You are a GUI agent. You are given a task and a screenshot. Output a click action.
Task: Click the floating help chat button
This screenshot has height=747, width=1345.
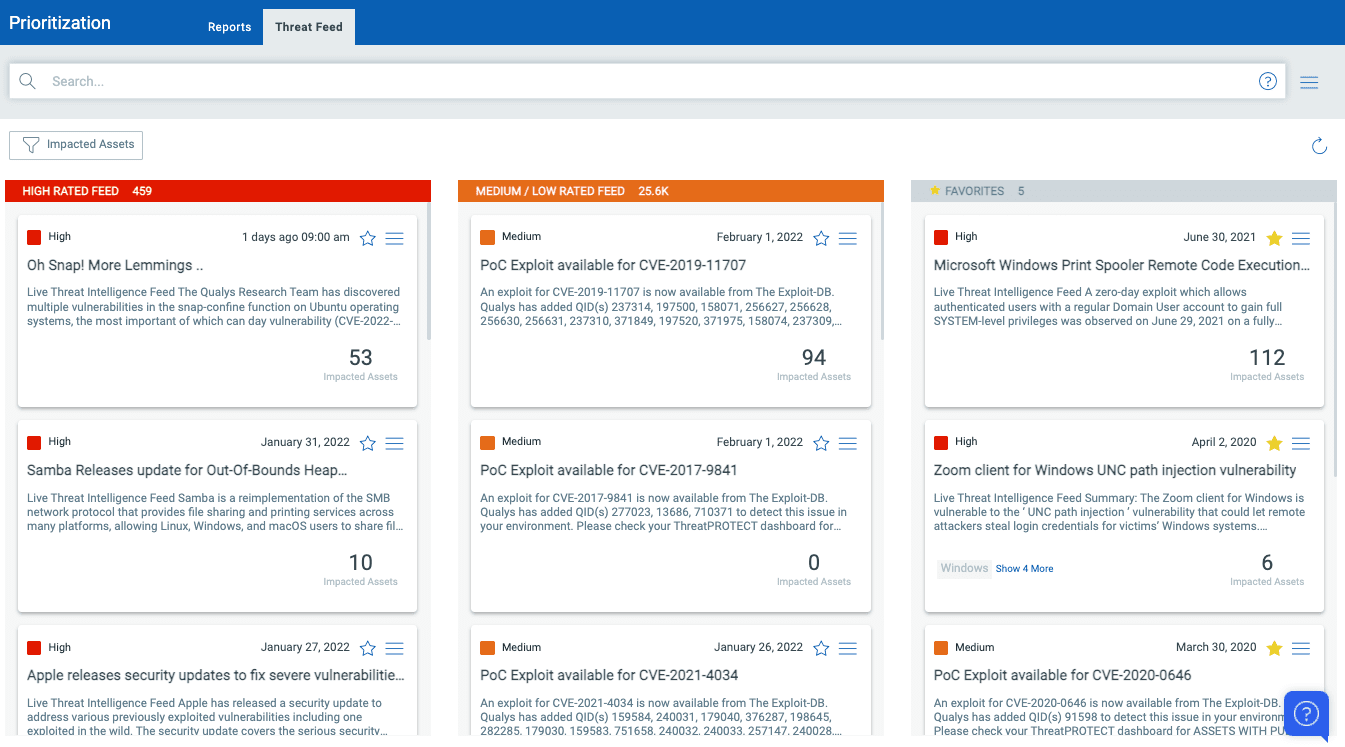[x=1306, y=714]
